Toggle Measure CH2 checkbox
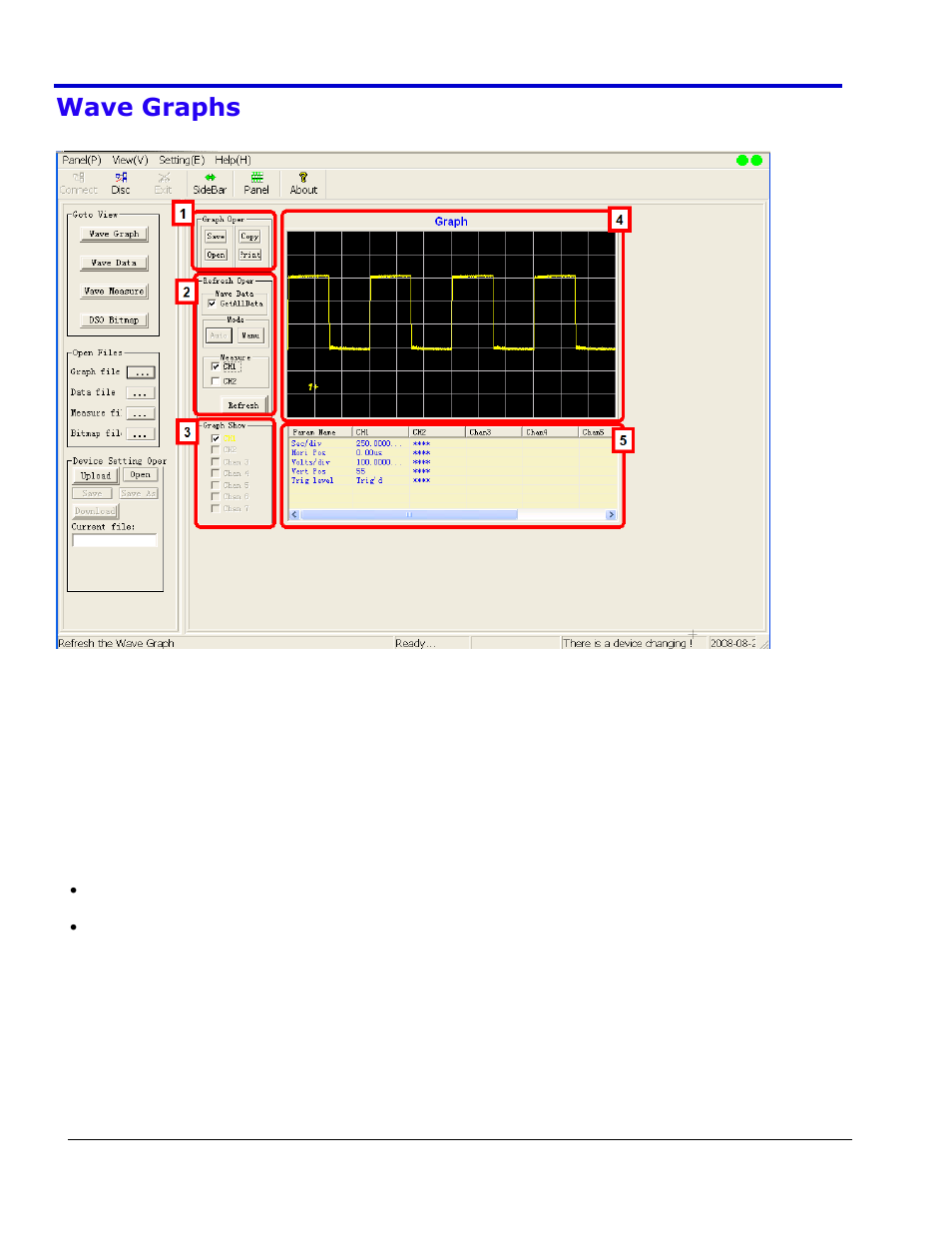The image size is (952, 1233). (216, 381)
